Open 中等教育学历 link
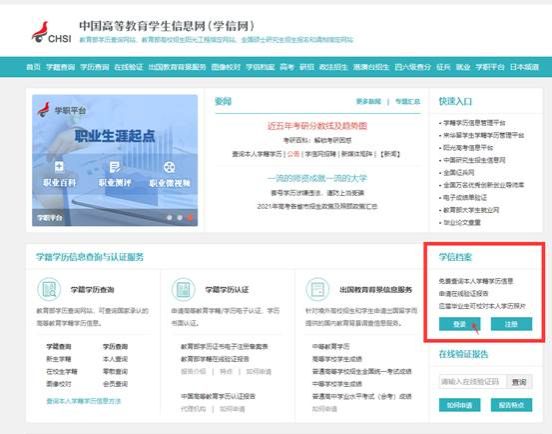552x434 pixels. pyautogui.click(x=331, y=346)
